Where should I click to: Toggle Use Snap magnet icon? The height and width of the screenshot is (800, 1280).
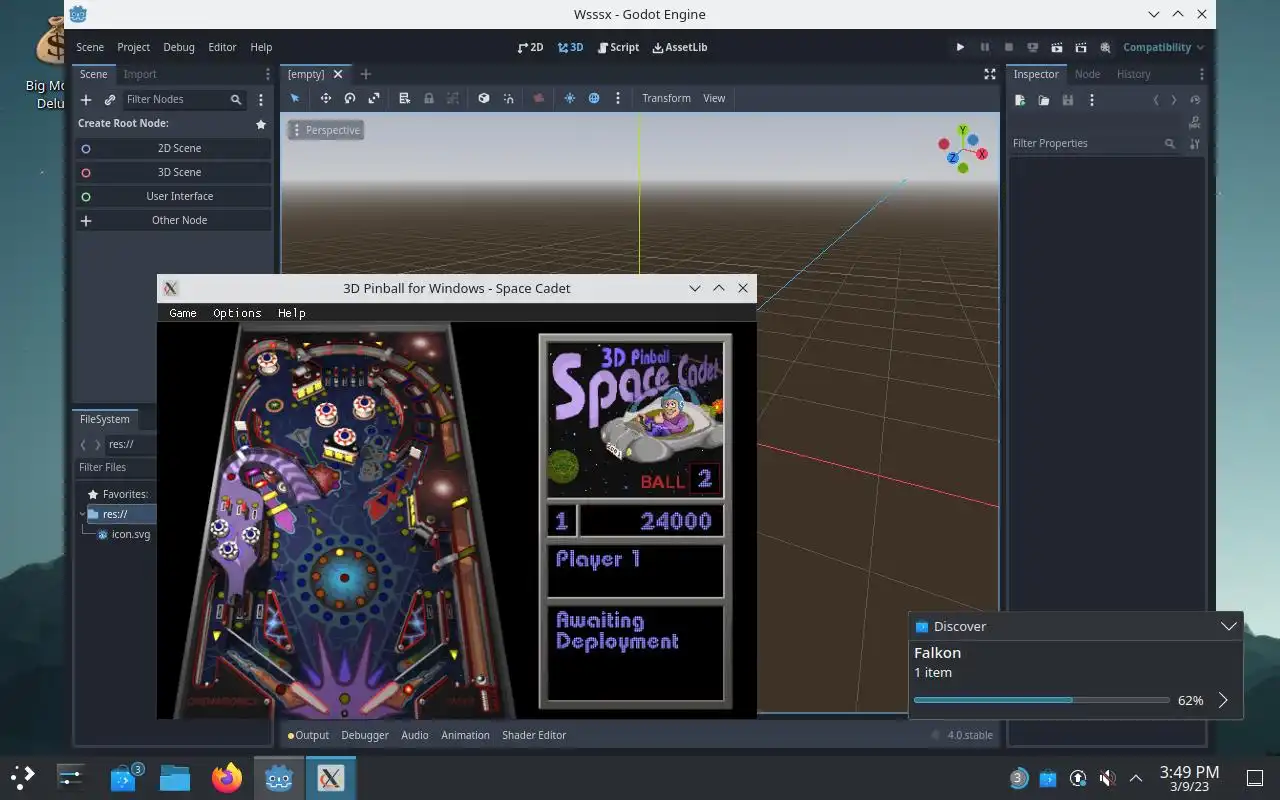point(509,98)
